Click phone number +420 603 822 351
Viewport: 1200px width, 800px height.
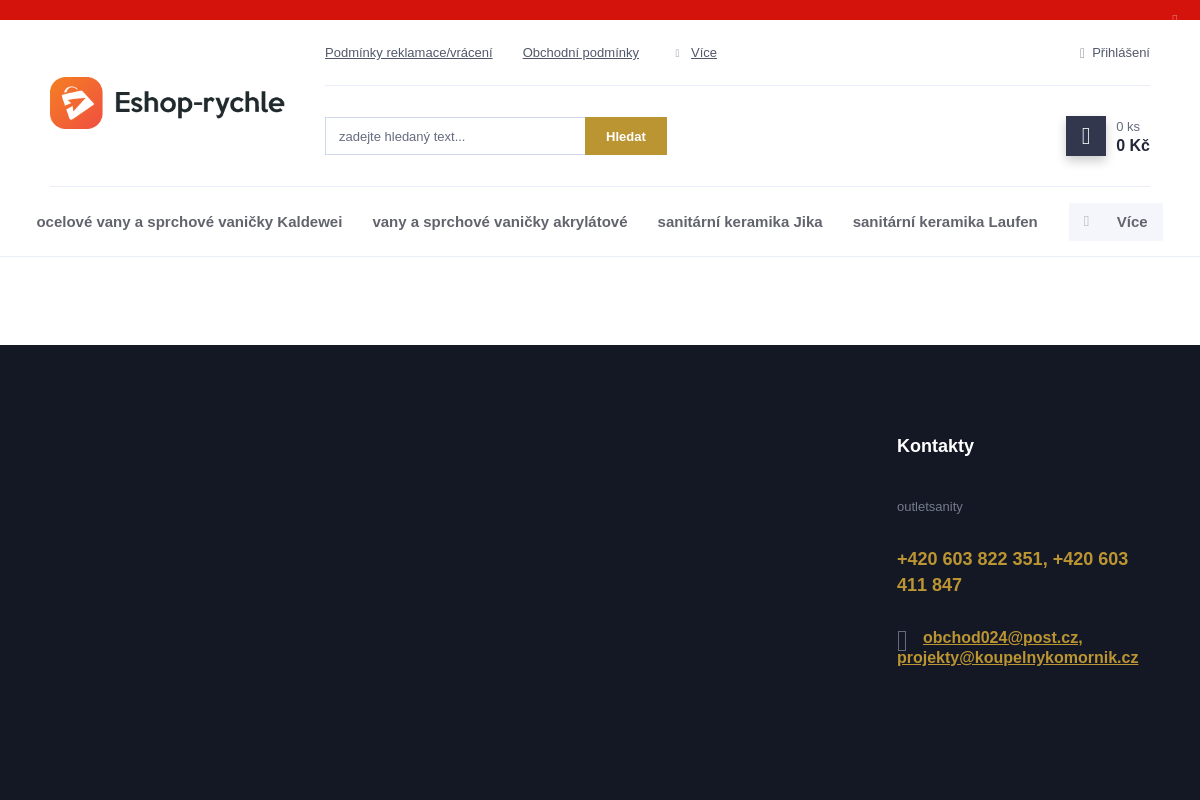[x=970, y=559]
